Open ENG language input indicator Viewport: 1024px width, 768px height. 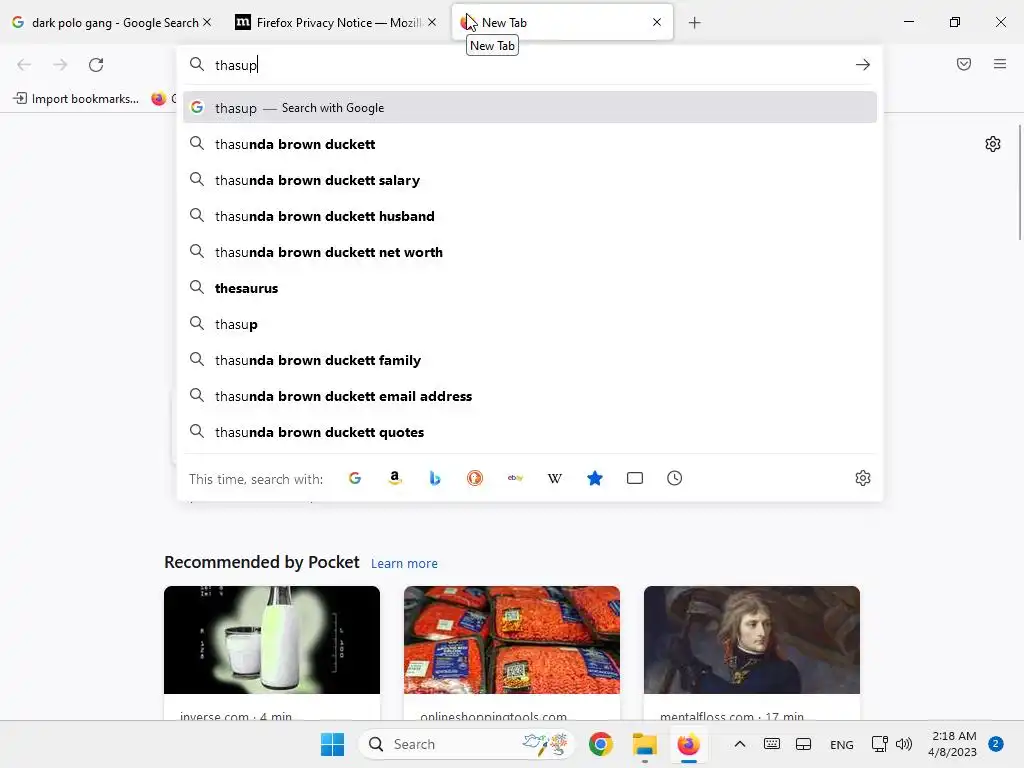click(841, 744)
